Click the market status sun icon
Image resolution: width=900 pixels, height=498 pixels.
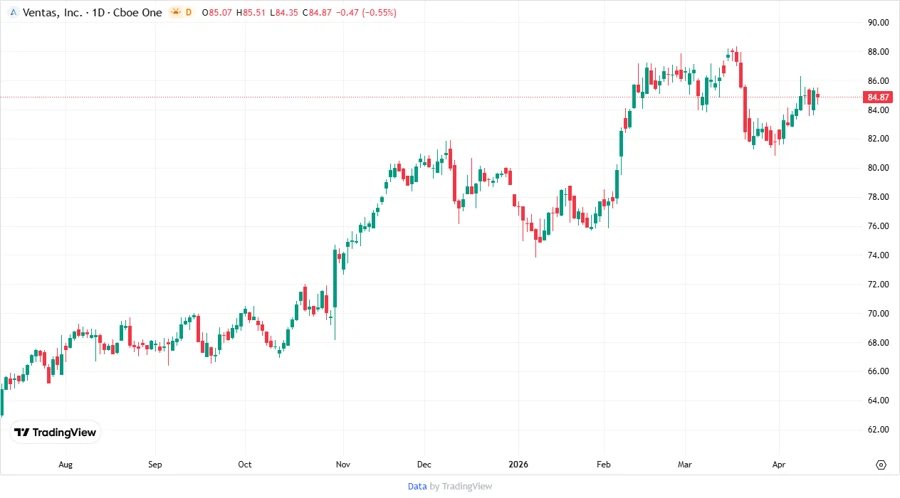coord(175,12)
